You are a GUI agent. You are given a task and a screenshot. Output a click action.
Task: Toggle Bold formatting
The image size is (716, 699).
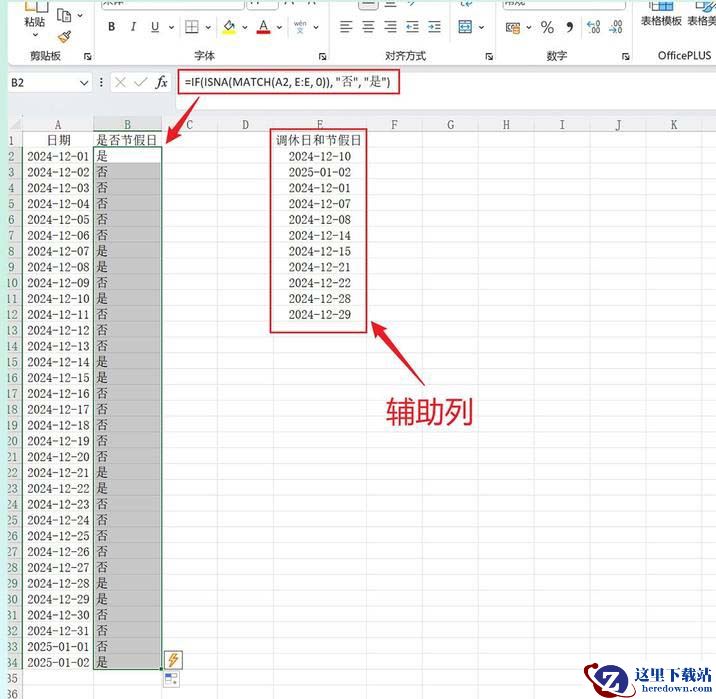pos(111,27)
